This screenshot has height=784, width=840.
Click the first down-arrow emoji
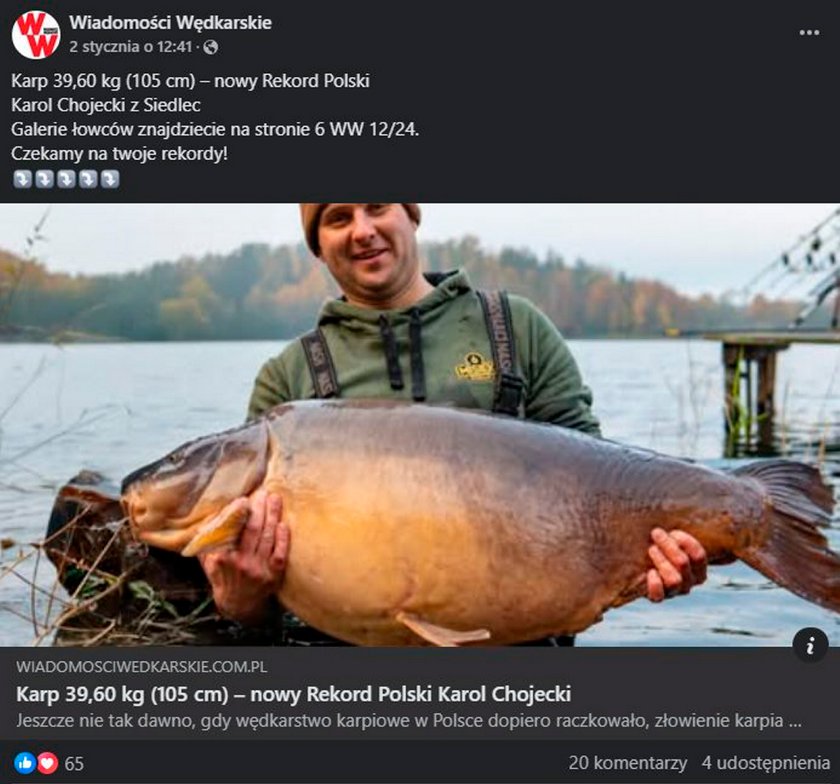tap(22, 179)
